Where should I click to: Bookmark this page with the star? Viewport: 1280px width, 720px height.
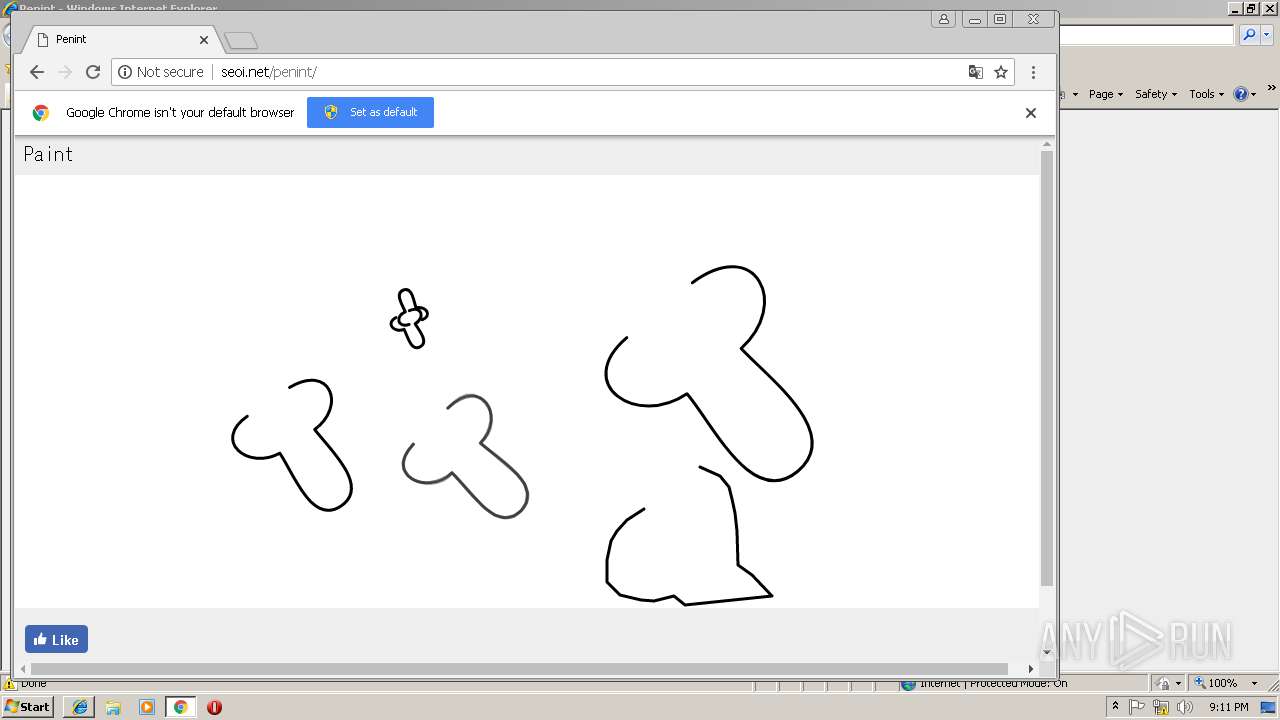1001,72
